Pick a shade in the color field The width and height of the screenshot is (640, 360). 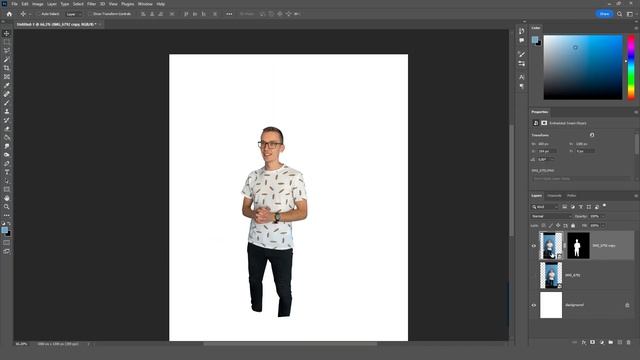click(x=583, y=67)
